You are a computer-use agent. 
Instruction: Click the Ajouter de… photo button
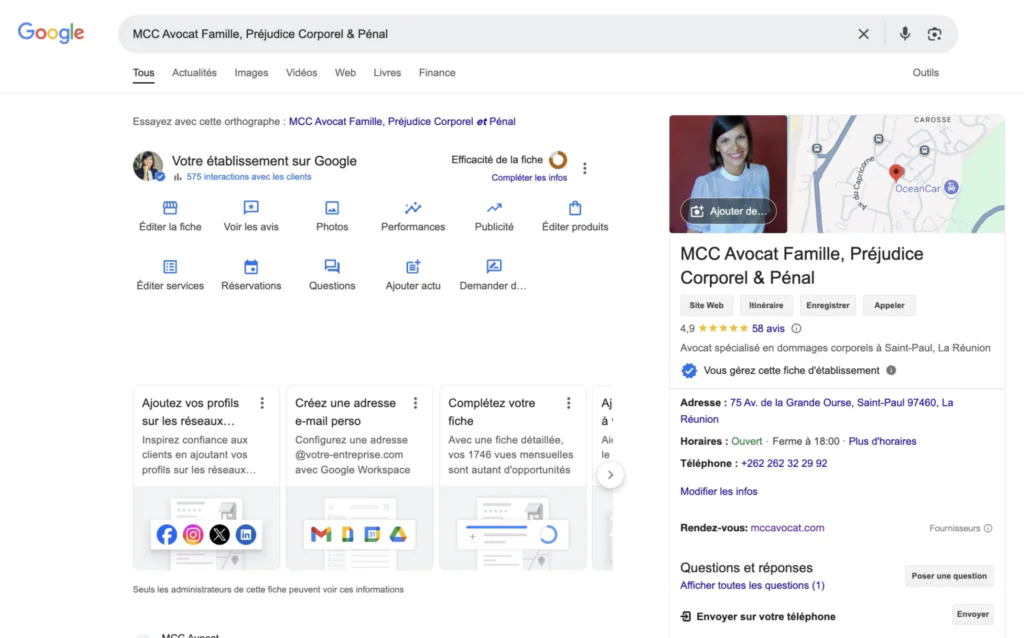[x=728, y=211]
